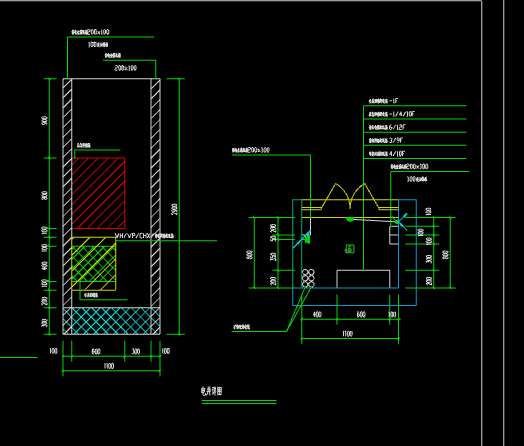Viewport: 524px width, 446px height.
Task: Click the 600 dimension text below the elevation
Action: (96, 351)
